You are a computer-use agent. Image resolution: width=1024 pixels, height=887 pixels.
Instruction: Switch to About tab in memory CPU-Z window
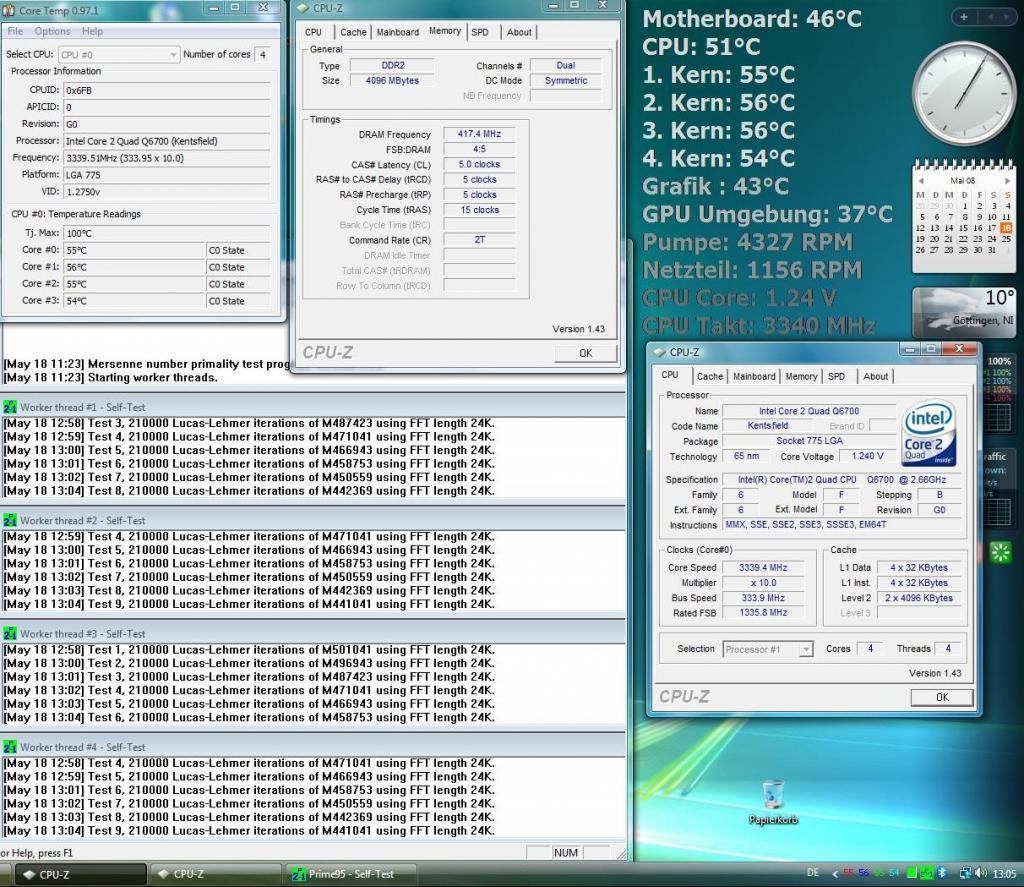(519, 32)
